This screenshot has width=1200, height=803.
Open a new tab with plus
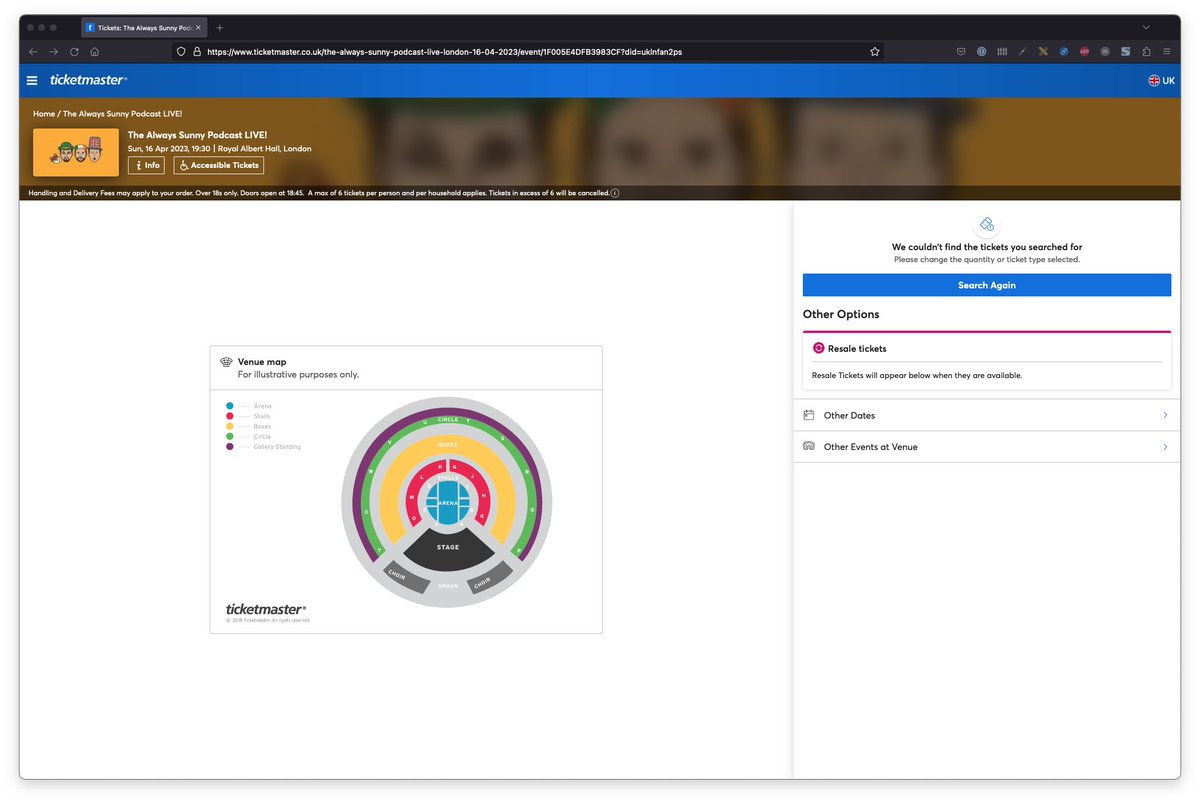[x=220, y=27]
